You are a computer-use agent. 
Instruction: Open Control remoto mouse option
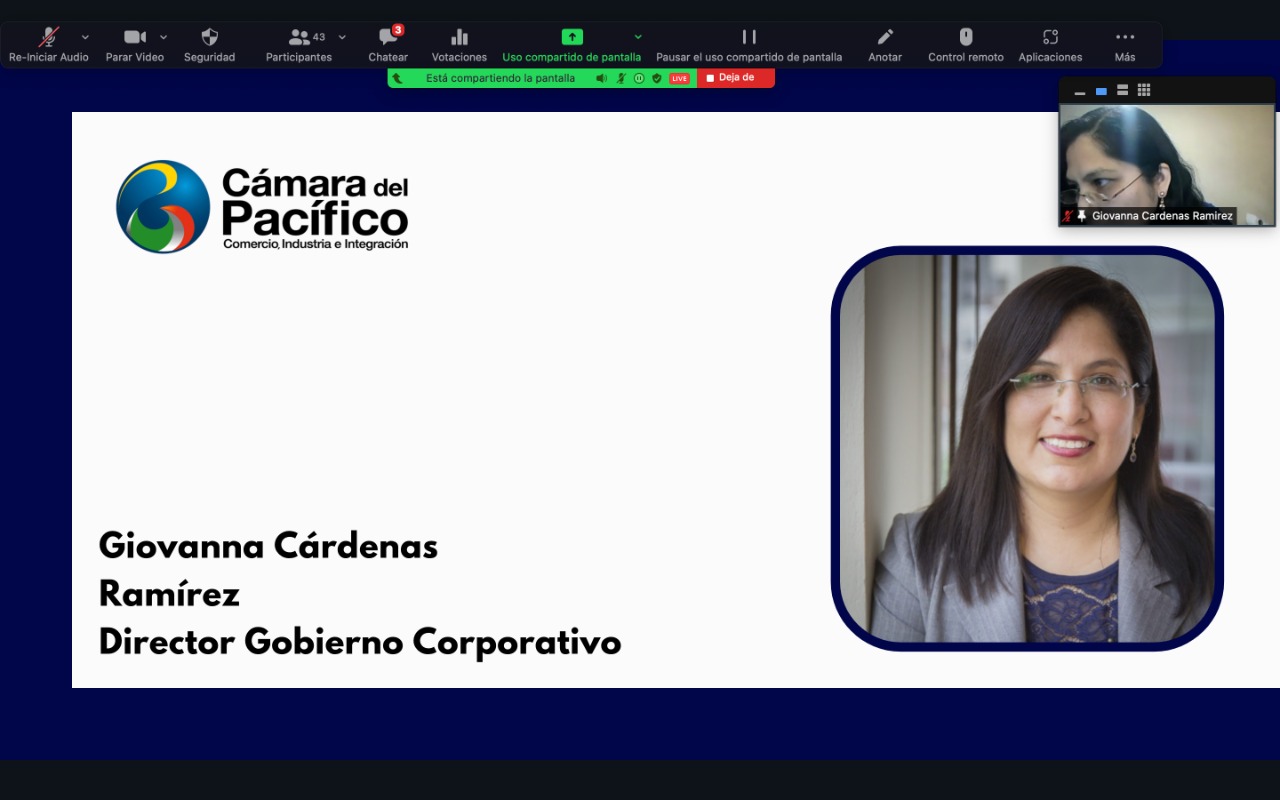click(966, 44)
